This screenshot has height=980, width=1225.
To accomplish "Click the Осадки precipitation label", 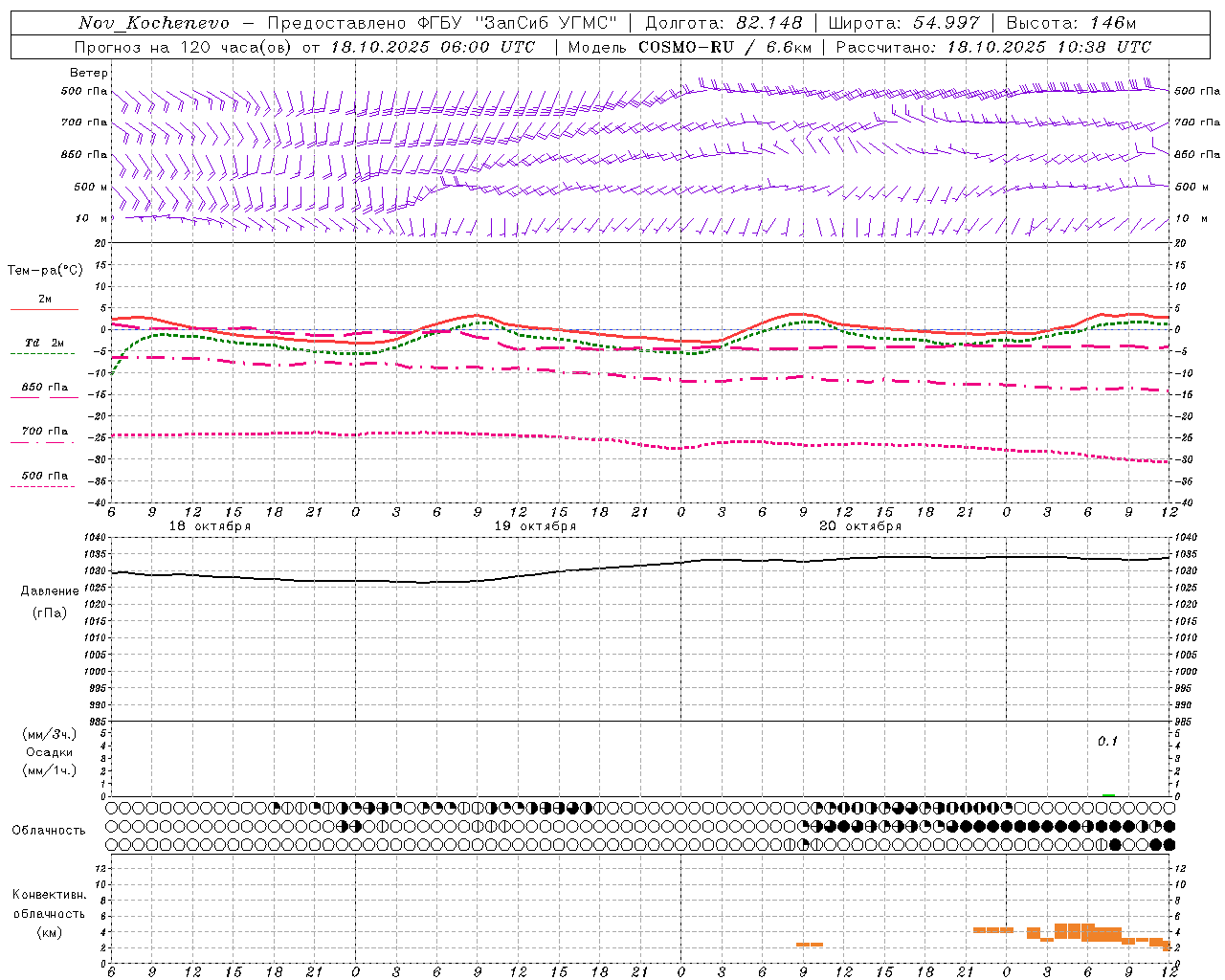I will click(x=49, y=752).
